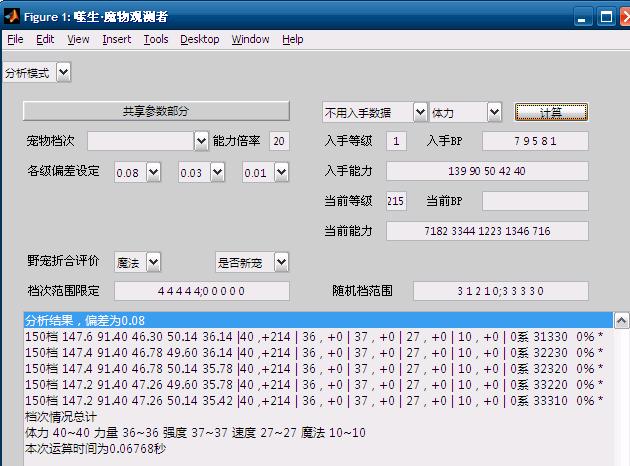Click the 能力倍率 input field
Image resolution: width=630 pixels, height=466 pixels.
tap(278, 141)
